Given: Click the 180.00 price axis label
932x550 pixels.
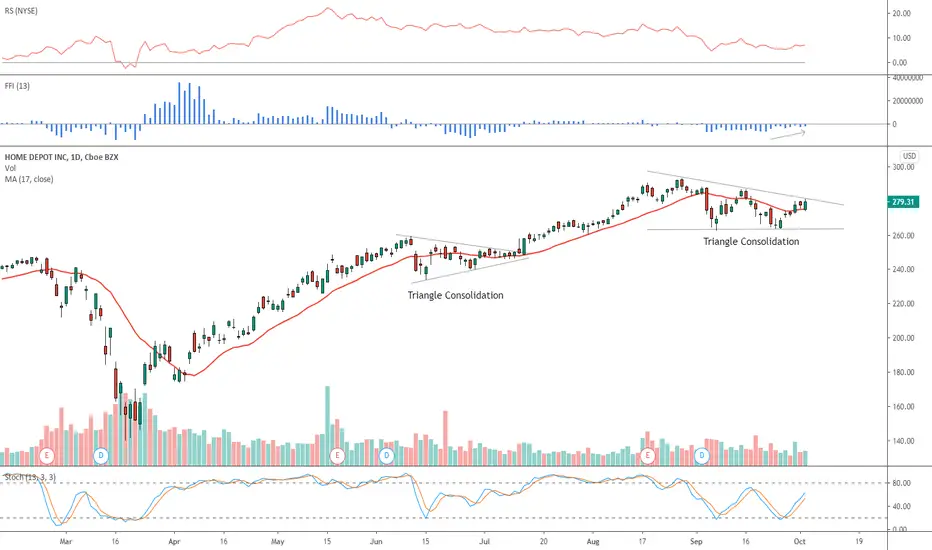Looking at the screenshot, I should pyautogui.click(x=903, y=372).
